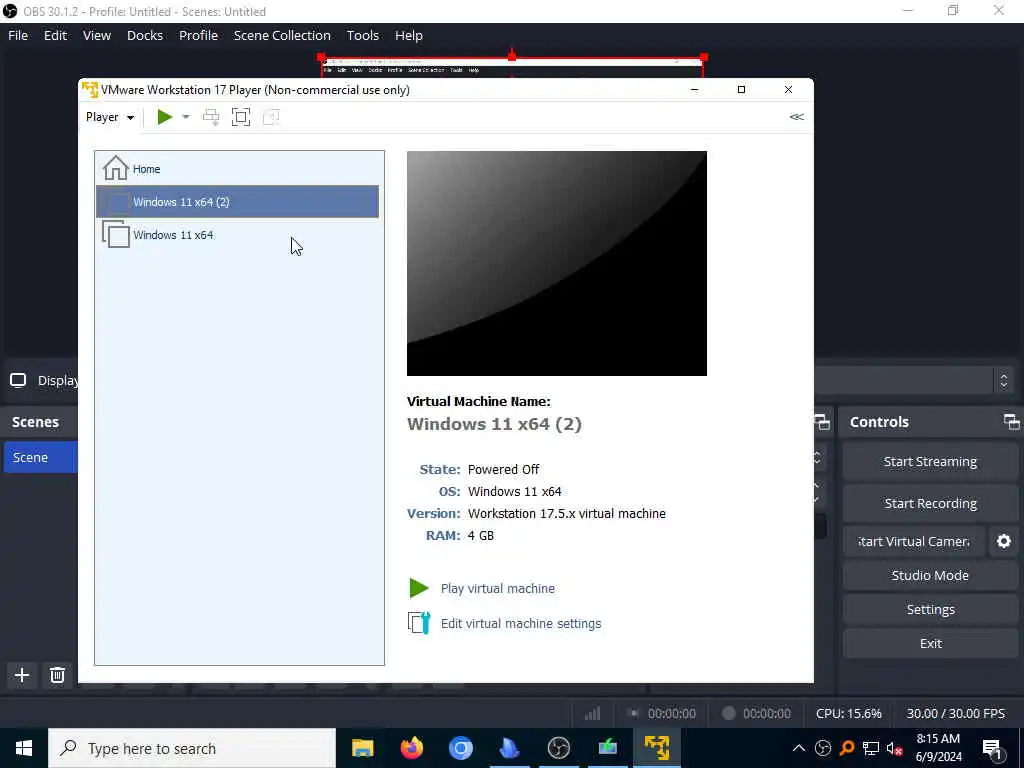Click Start Recording in OBS Controls
This screenshot has width=1024, height=768.
930,504
